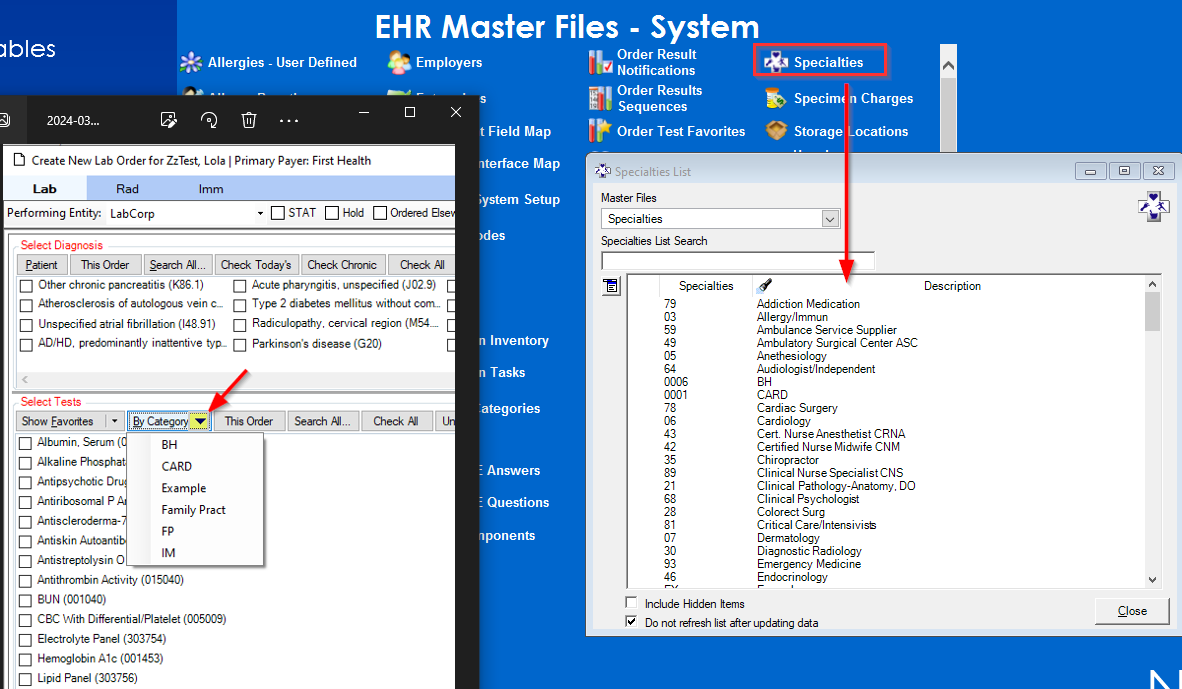
Task: Switch to the Lab tab
Action: tap(44, 188)
